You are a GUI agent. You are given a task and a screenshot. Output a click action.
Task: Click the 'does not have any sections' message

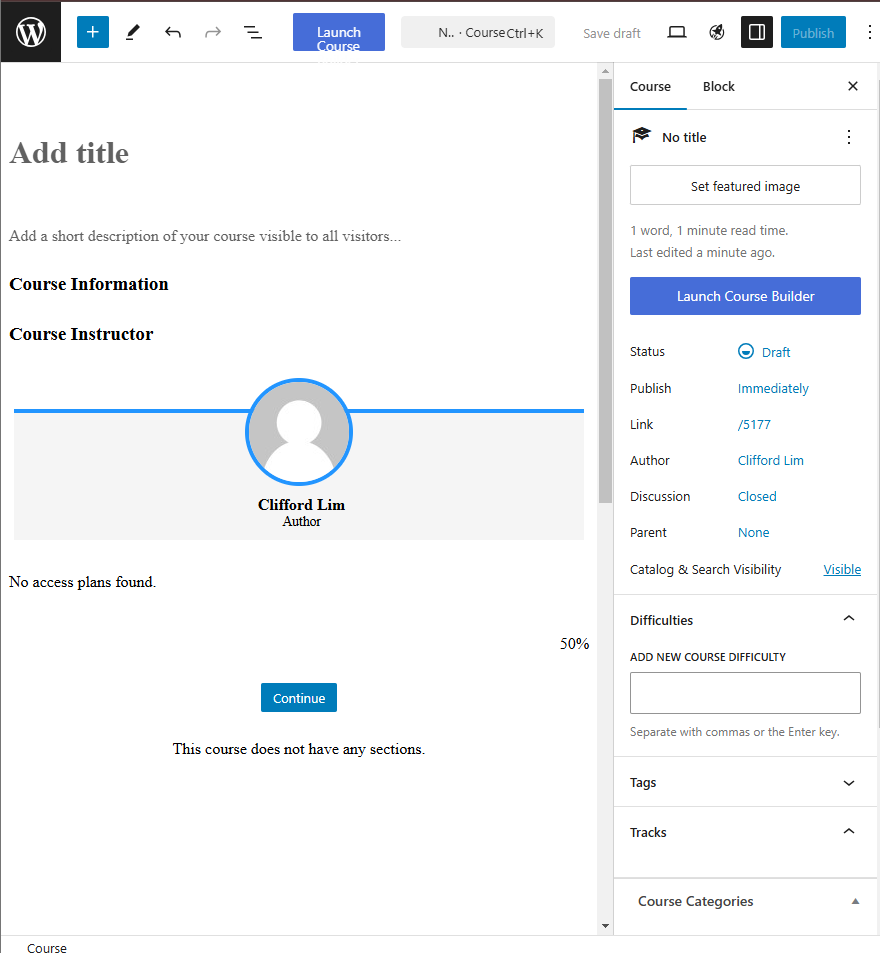click(299, 749)
